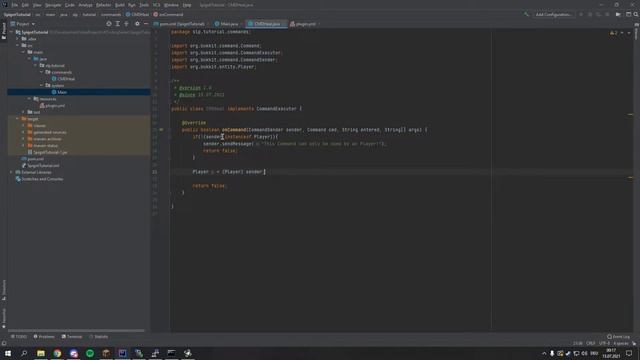This screenshot has height=360, width=640.
Task: Click the Build project hammer icon
Action: (x=526, y=14)
